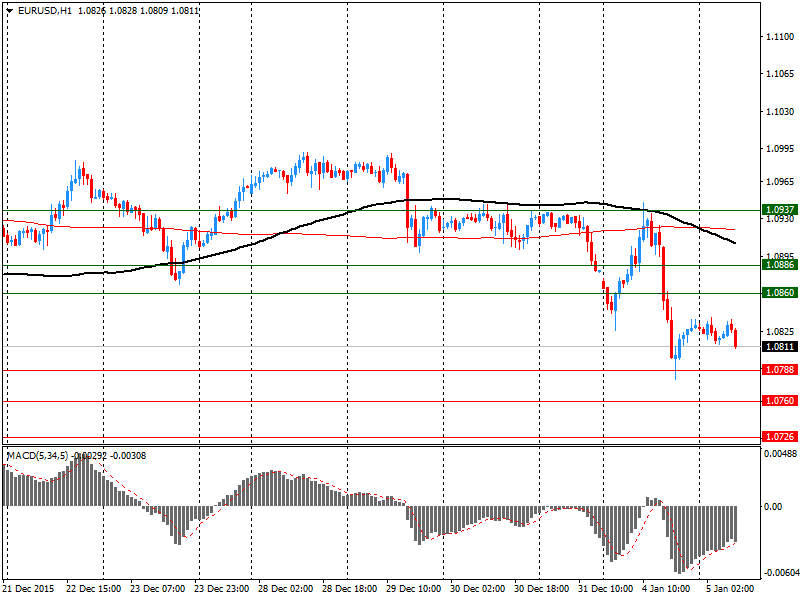
Task: Select the 1.0788 red support label
Action: pyautogui.click(x=780, y=369)
